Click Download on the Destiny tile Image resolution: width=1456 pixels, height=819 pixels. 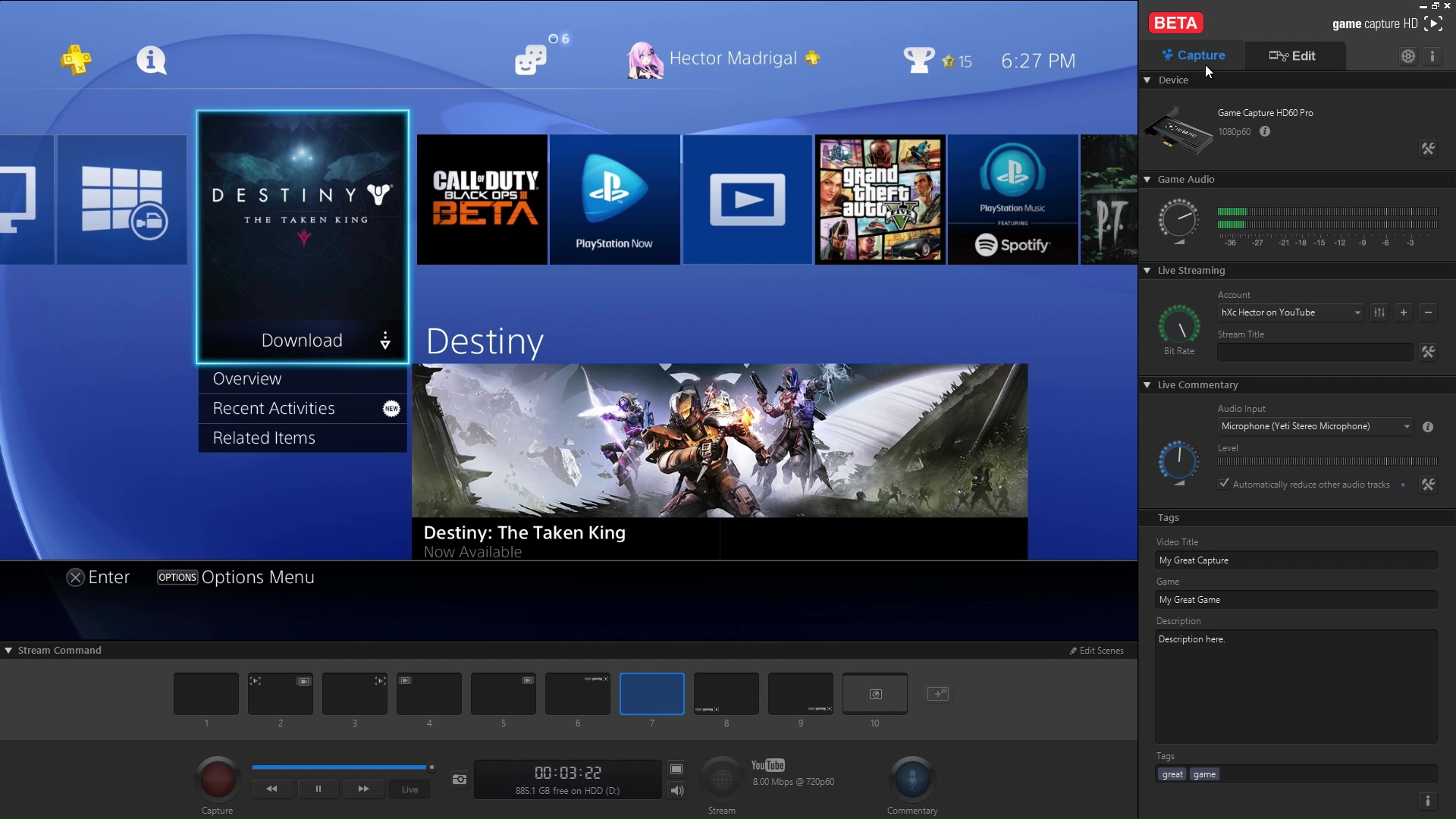point(302,340)
